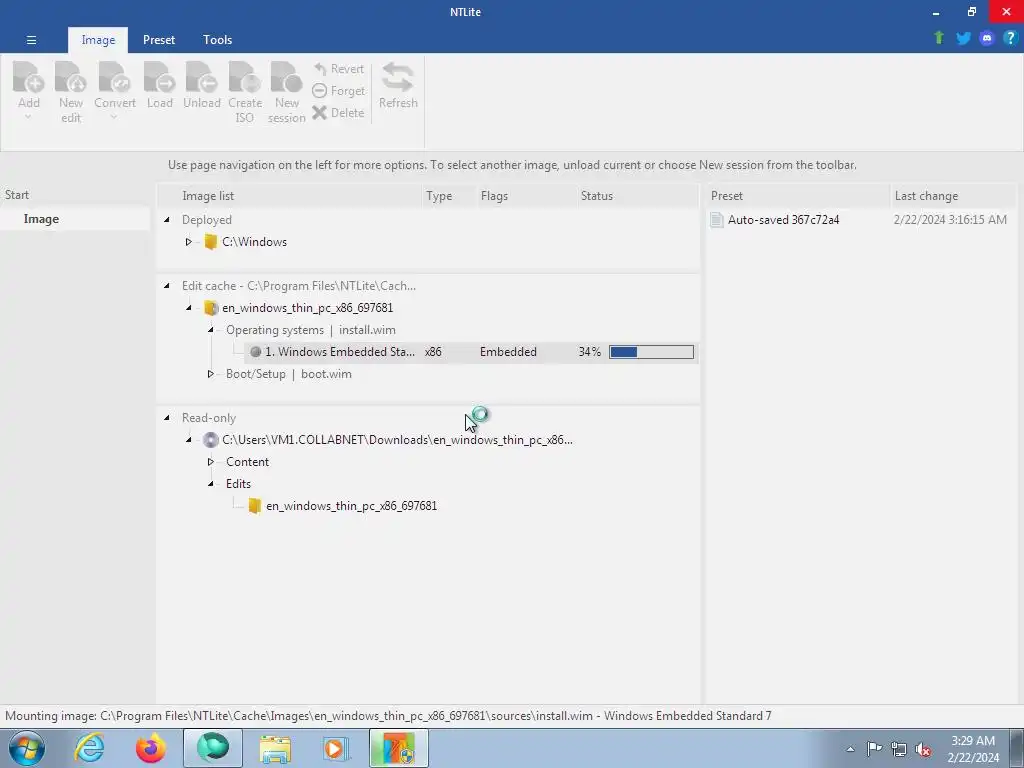Viewport: 1024px width, 768px height.
Task: Collapse the Downloads ISO path node
Action: 188,440
